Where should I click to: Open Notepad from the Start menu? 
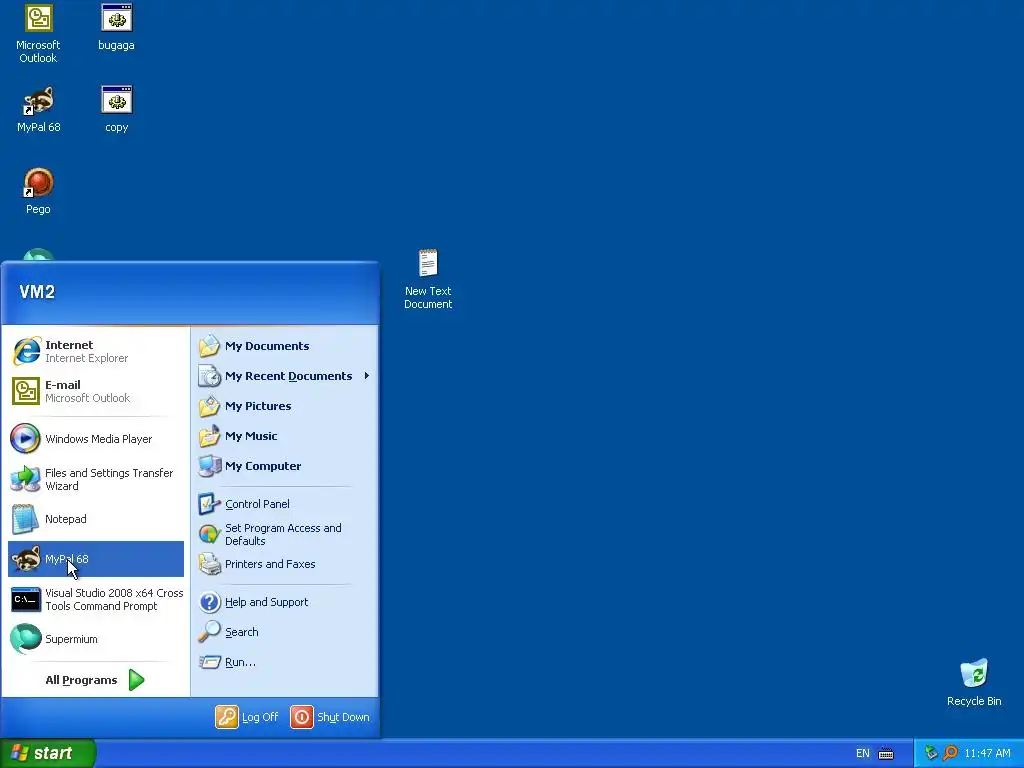[96, 519]
